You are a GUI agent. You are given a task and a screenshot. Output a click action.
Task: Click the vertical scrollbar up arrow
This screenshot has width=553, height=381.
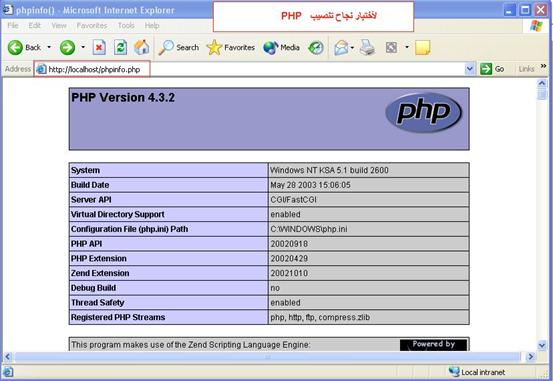pyautogui.click(x=542, y=84)
